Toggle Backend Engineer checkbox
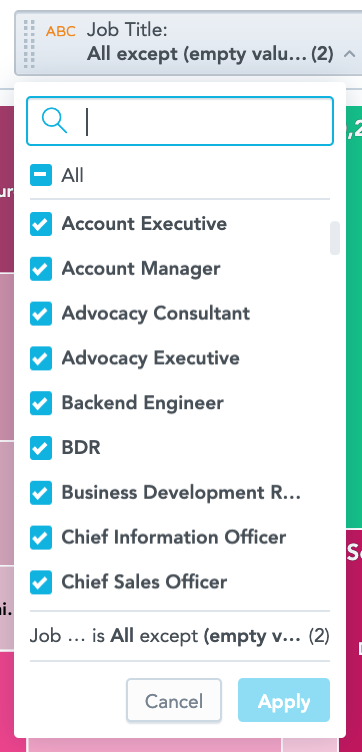Viewport: 362px width, 752px height. [41, 403]
